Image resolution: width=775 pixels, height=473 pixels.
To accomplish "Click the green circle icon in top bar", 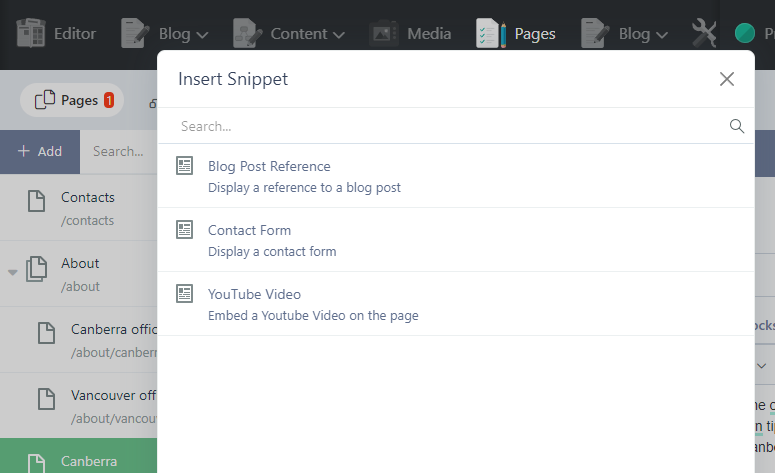I will pyautogui.click(x=744, y=34).
